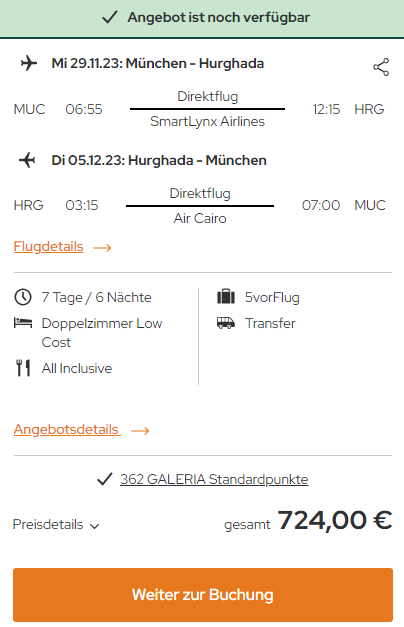Click the checkmark in availability banner
This screenshot has width=404, height=627.
110,18
